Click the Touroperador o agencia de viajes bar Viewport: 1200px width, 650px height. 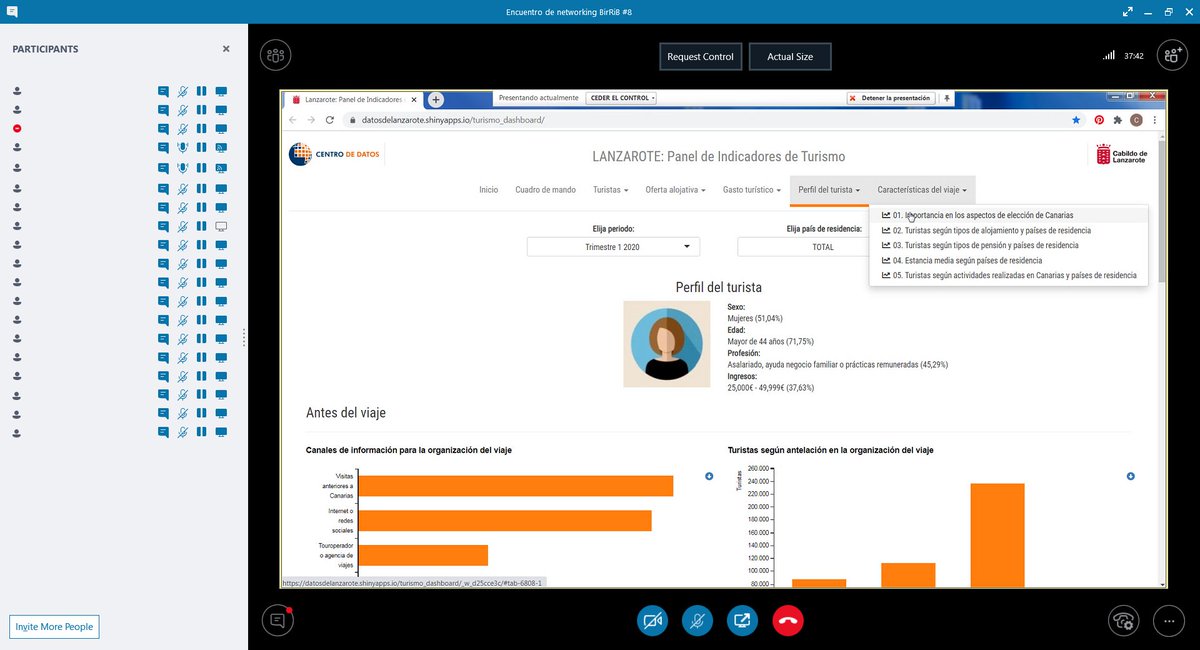click(423, 555)
